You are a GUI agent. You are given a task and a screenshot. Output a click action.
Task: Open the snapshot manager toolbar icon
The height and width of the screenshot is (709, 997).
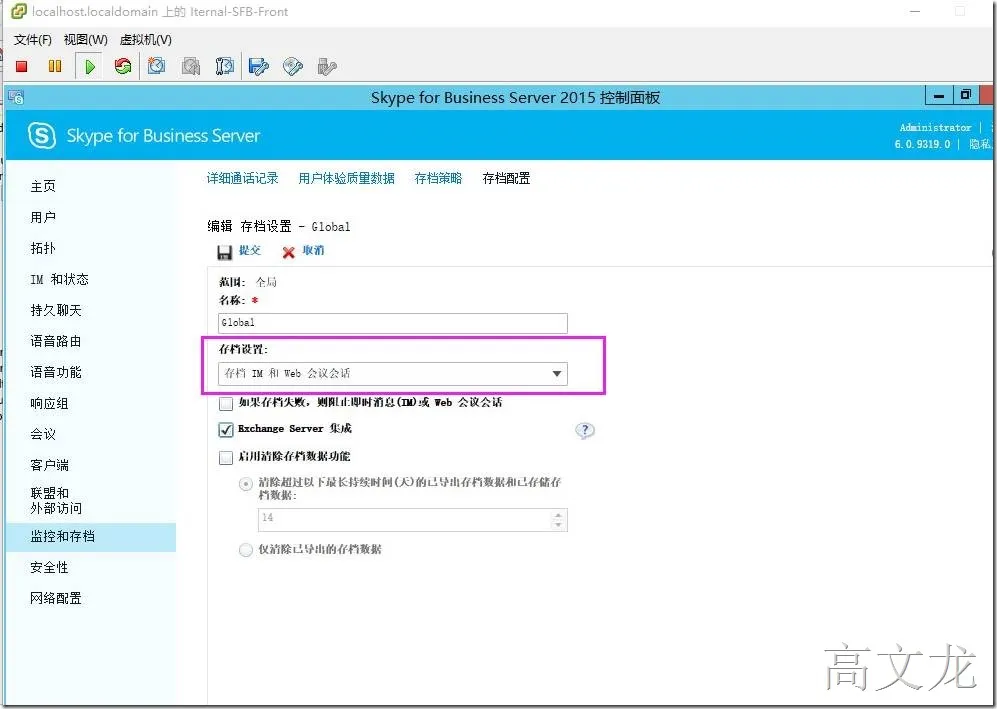pos(224,66)
